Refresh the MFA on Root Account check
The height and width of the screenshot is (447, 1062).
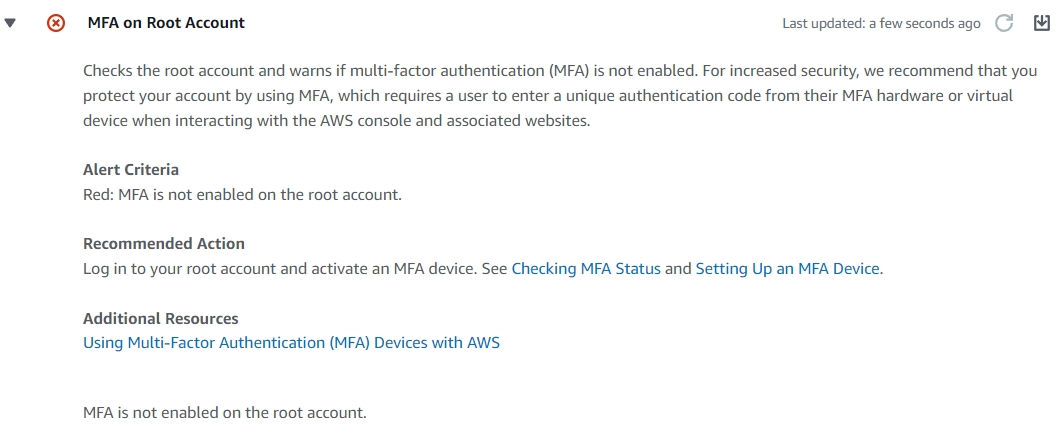[x=1004, y=23]
